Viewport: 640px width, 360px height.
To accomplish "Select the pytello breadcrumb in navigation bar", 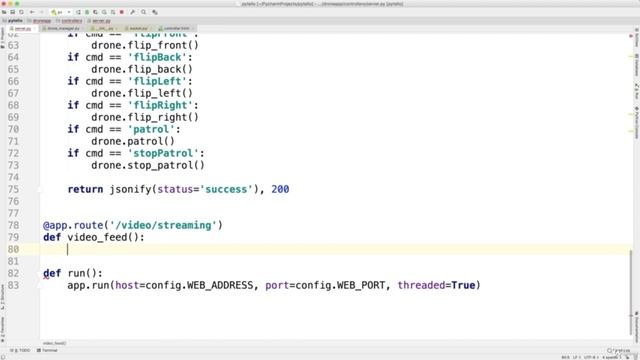I will [13, 20].
